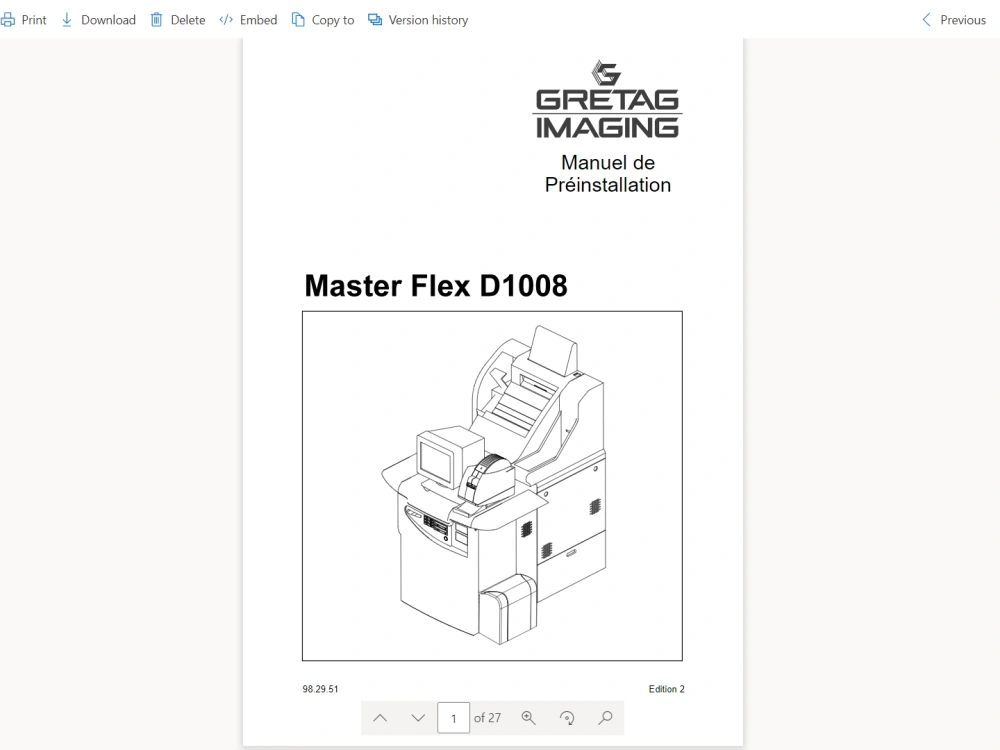The width and height of the screenshot is (1000, 750).
Task: Click the 'Master Flex D1008' title
Action: click(436, 286)
